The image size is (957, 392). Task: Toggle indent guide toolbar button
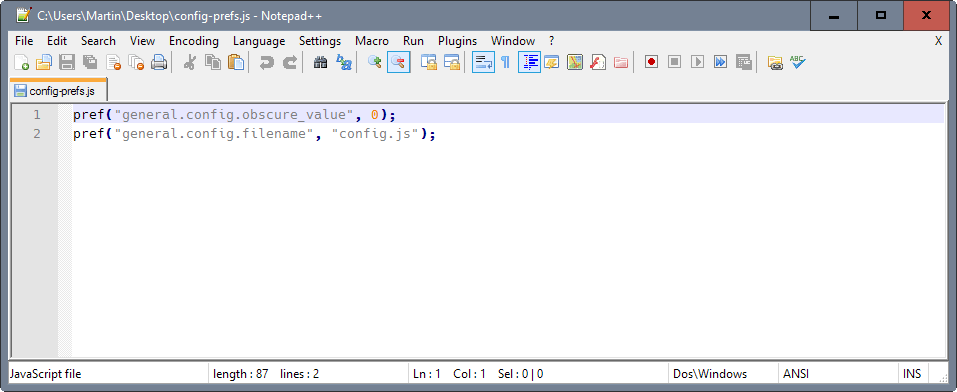(x=529, y=62)
